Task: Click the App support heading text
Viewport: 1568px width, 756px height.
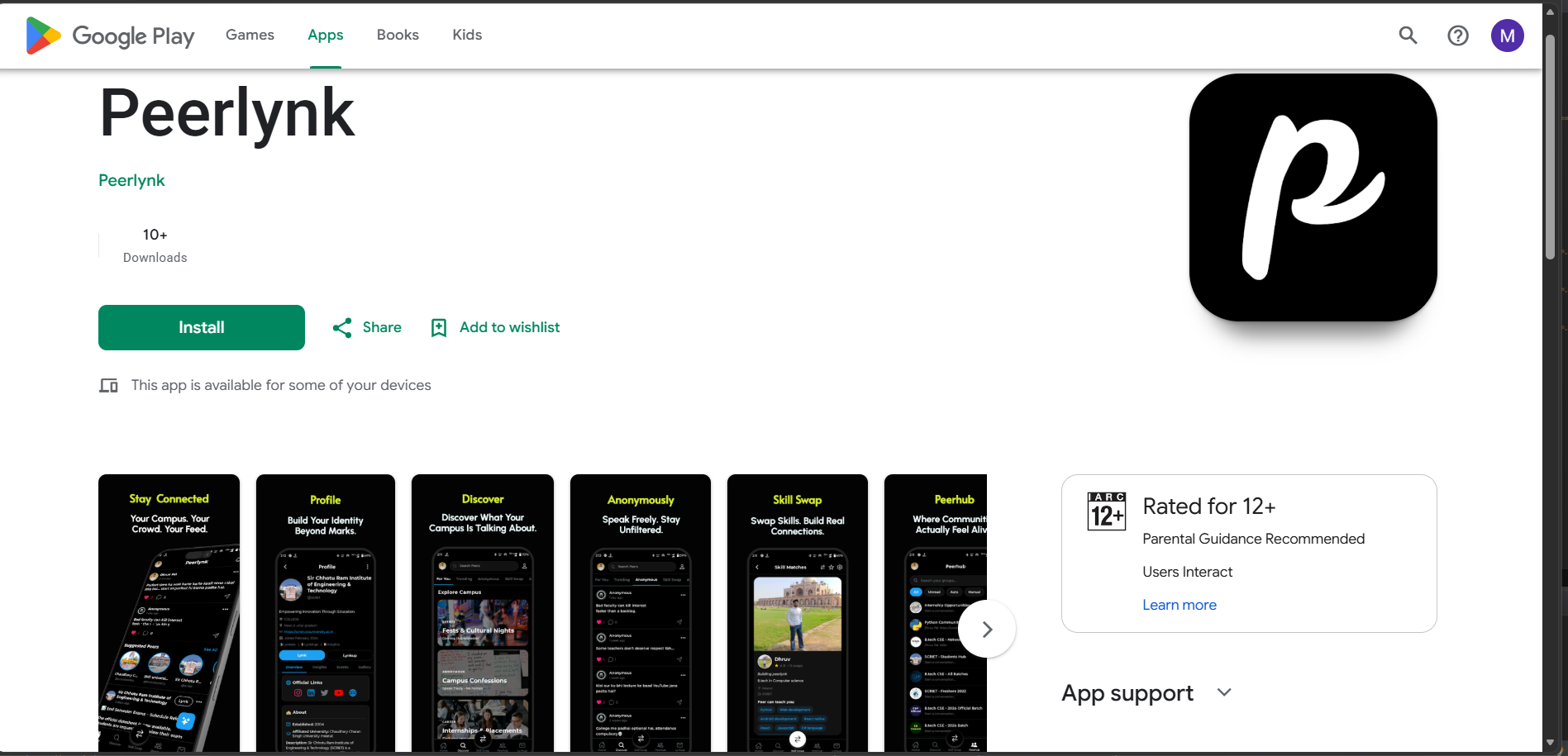Action: 1127,692
